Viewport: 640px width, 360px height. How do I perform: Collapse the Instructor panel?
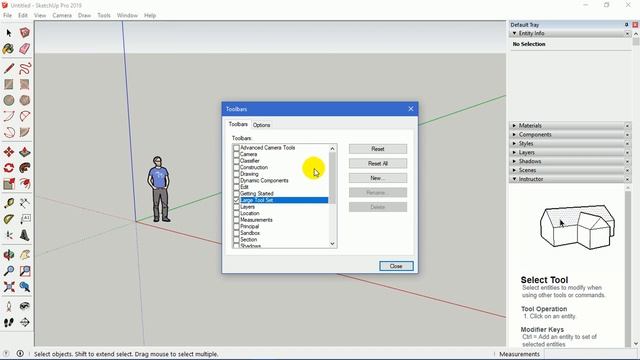[514, 179]
